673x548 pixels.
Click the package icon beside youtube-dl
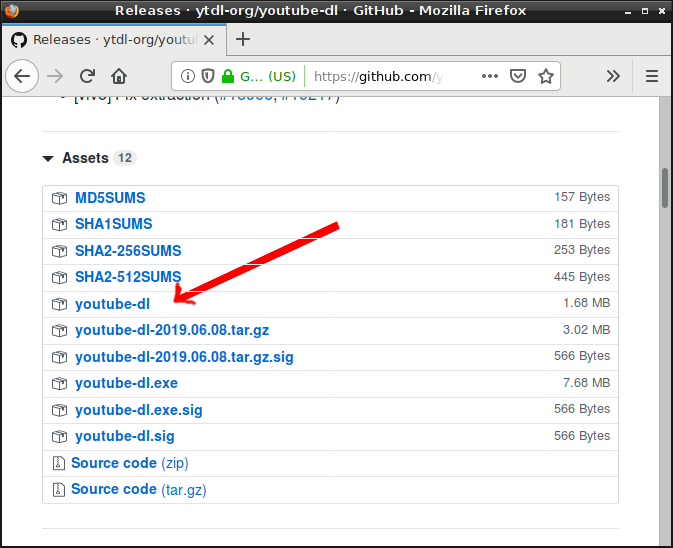[x=60, y=304]
